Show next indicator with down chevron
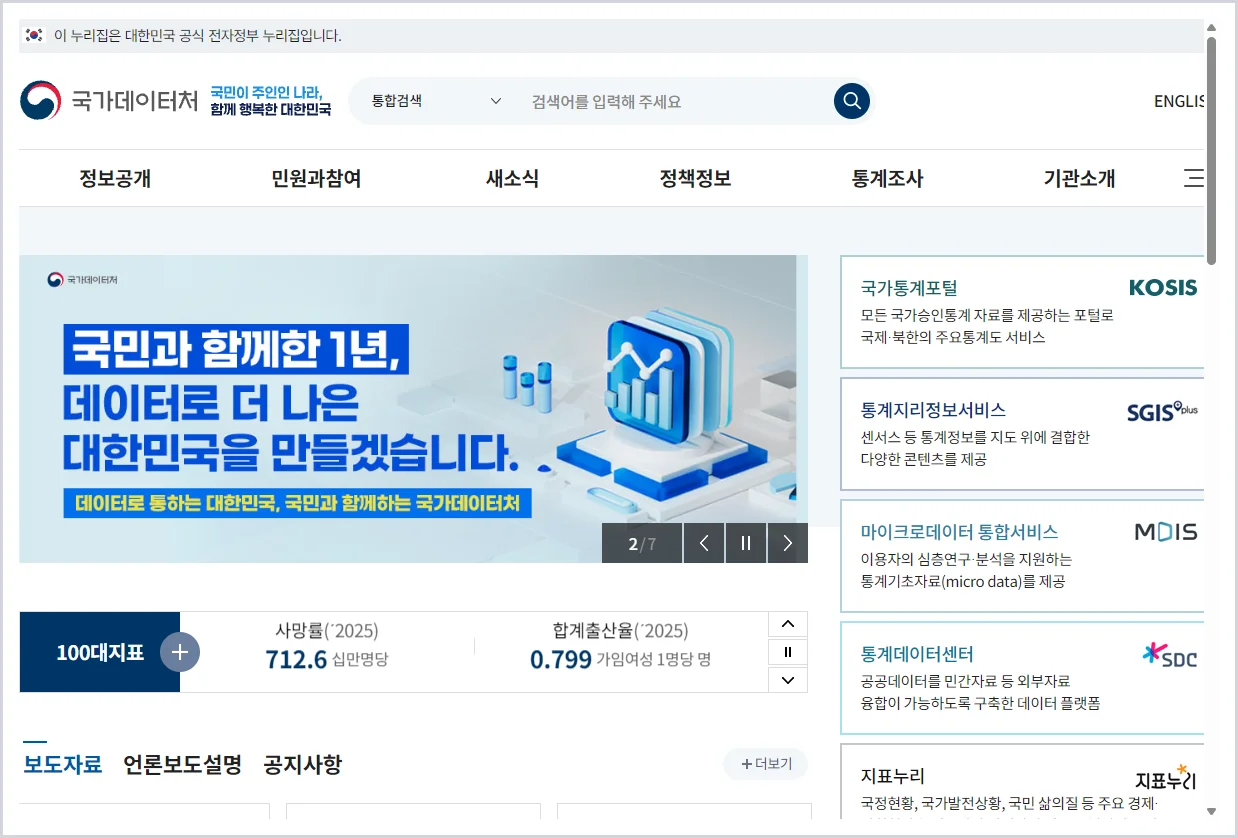The image size is (1238, 838). [788, 680]
